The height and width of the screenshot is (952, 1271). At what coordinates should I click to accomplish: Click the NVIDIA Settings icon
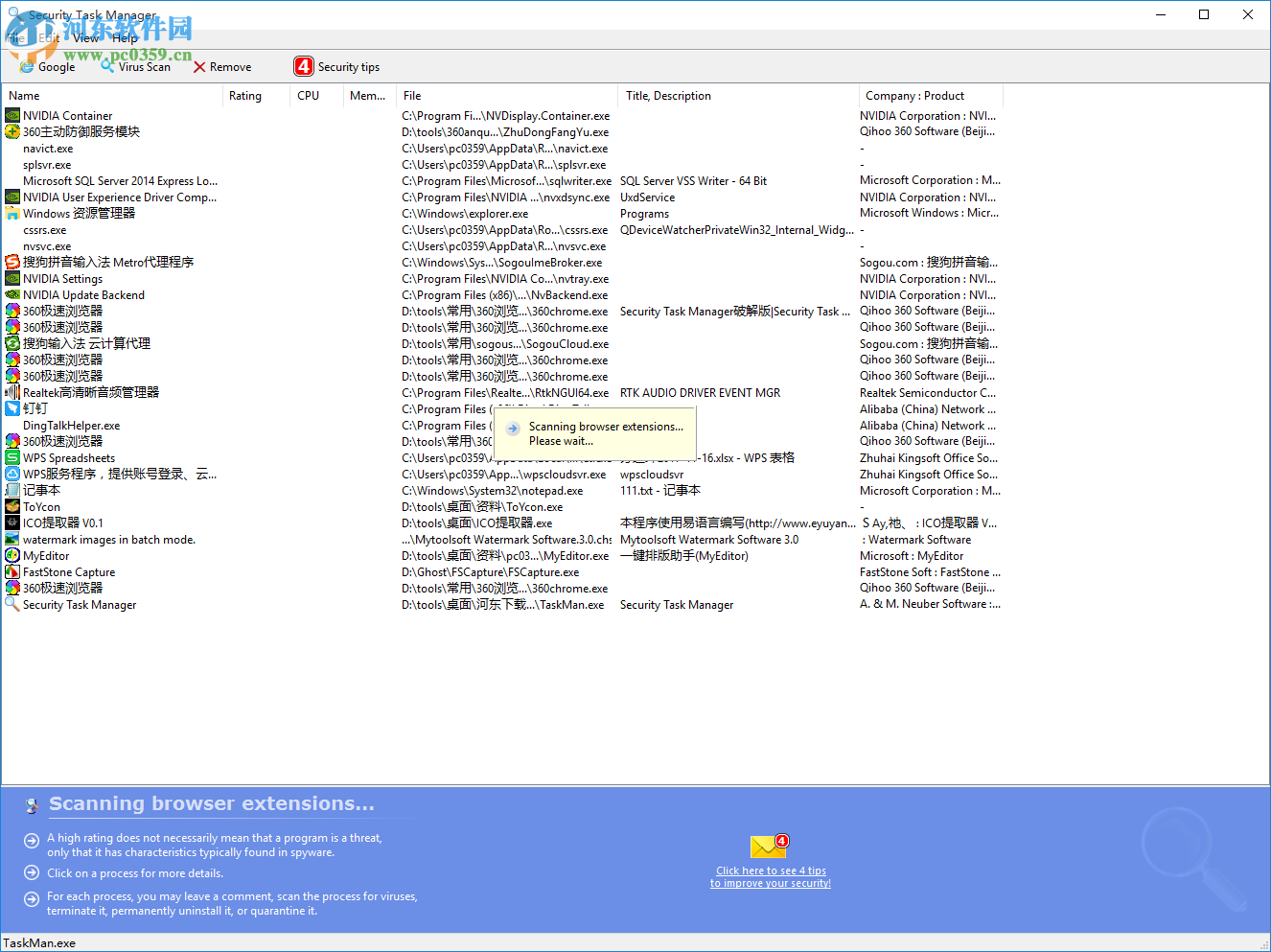(x=12, y=278)
